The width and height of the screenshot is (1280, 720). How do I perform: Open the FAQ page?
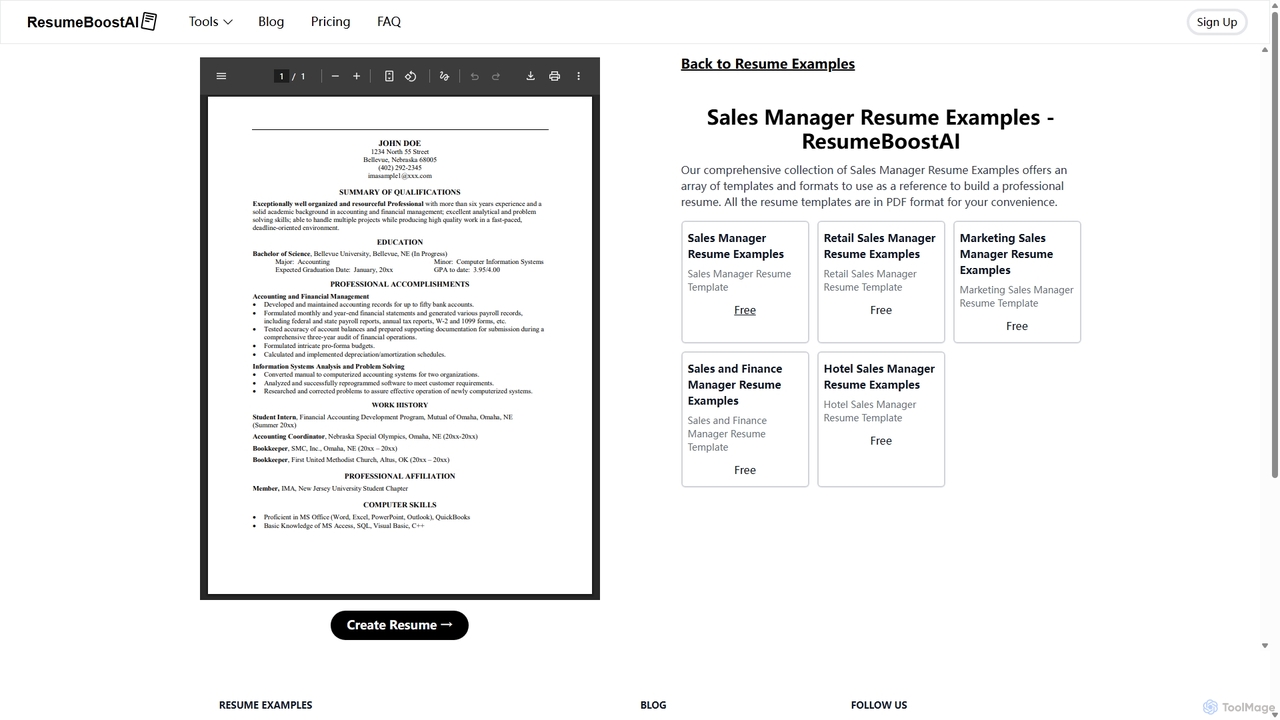click(x=389, y=21)
